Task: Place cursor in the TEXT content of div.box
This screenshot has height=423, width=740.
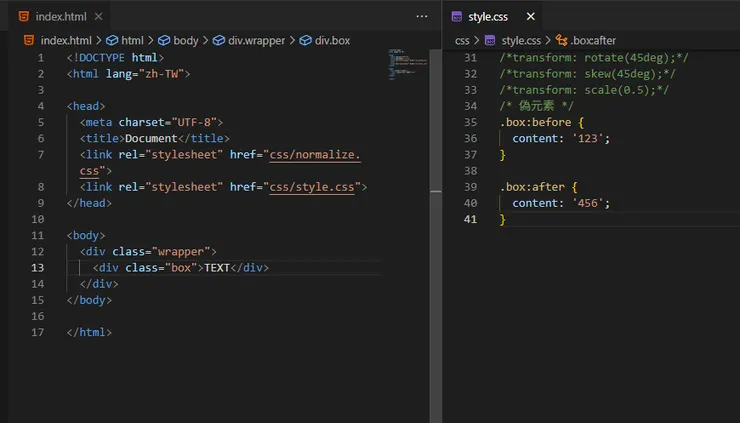Action: 217,268
